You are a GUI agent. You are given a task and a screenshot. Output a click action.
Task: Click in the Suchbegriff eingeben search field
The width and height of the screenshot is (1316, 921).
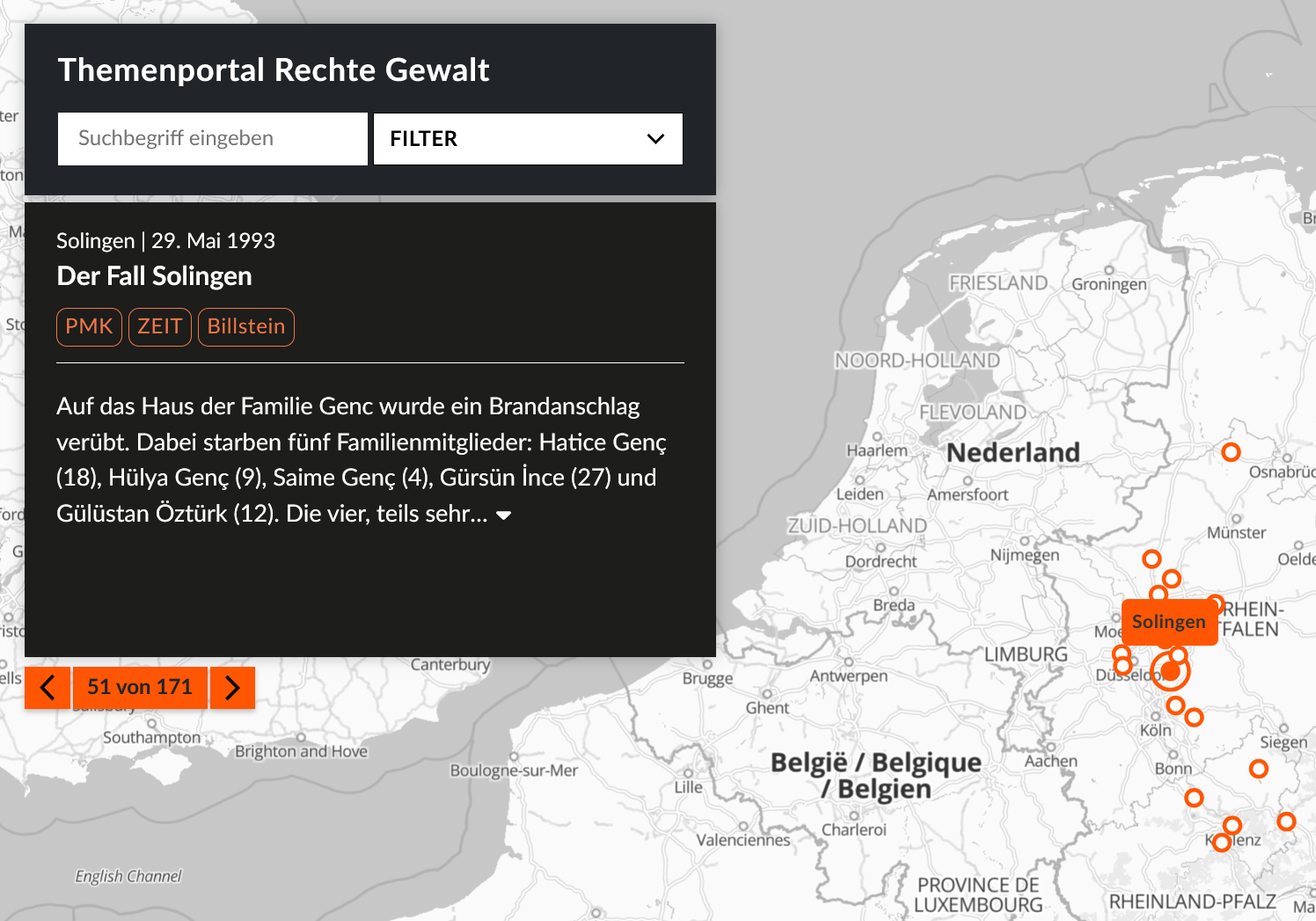point(212,139)
